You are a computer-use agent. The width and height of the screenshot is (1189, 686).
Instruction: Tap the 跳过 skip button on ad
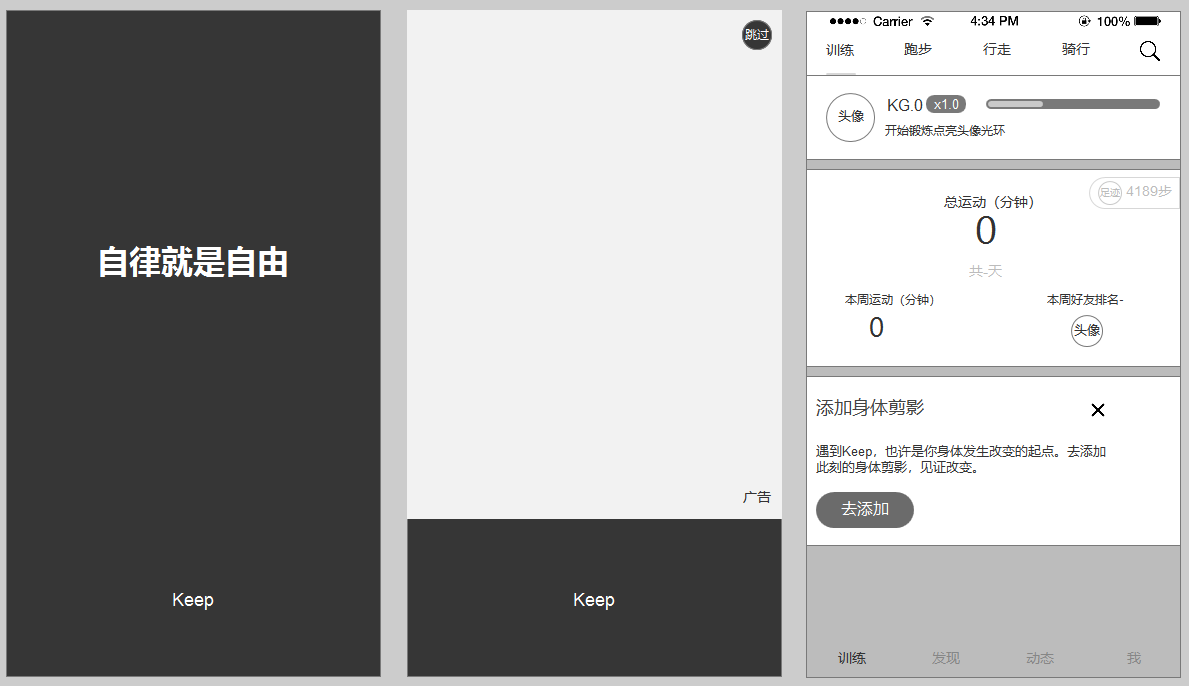point(757,35)
